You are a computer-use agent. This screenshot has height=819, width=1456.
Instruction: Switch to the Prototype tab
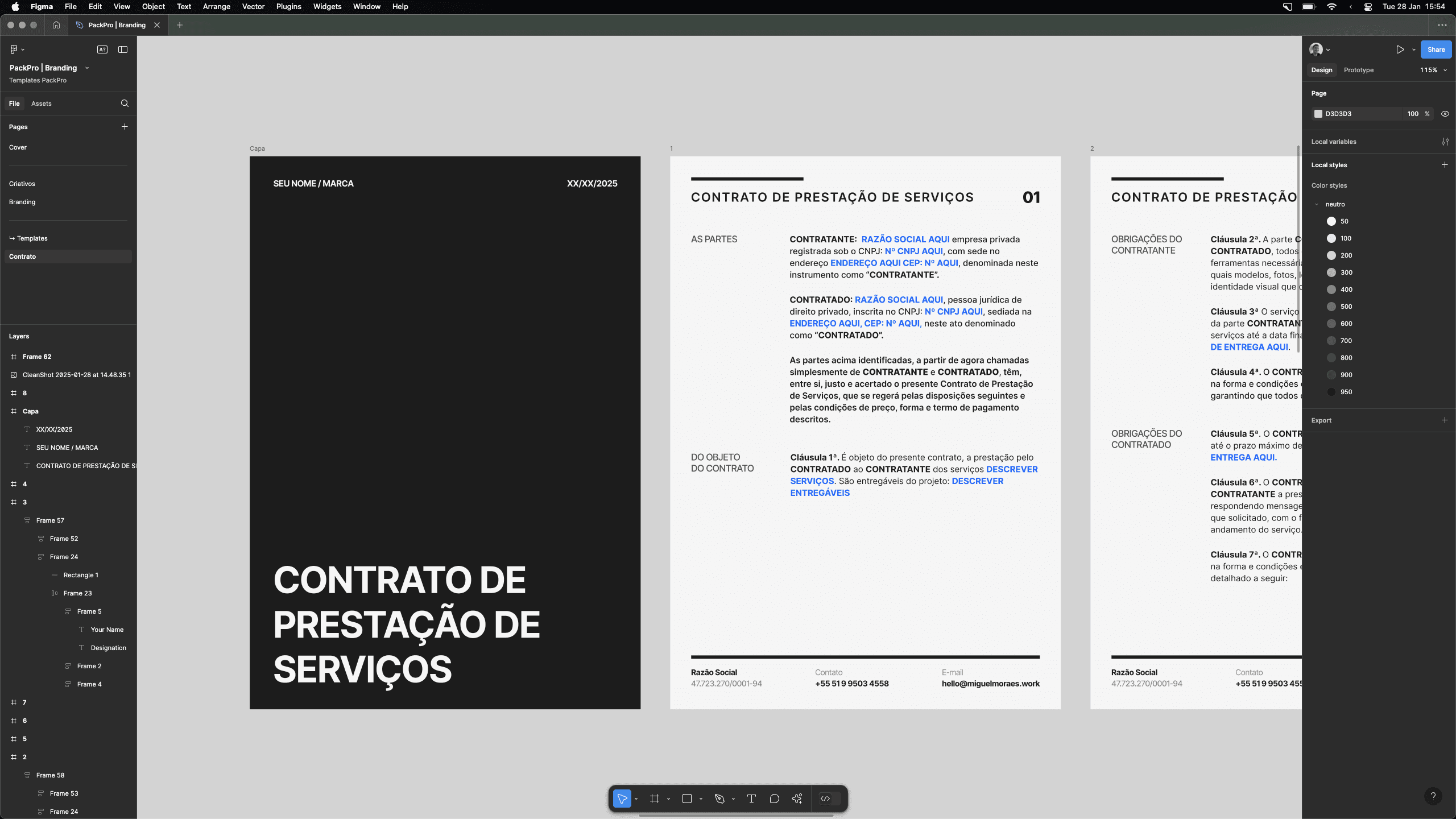(1358, 70)
